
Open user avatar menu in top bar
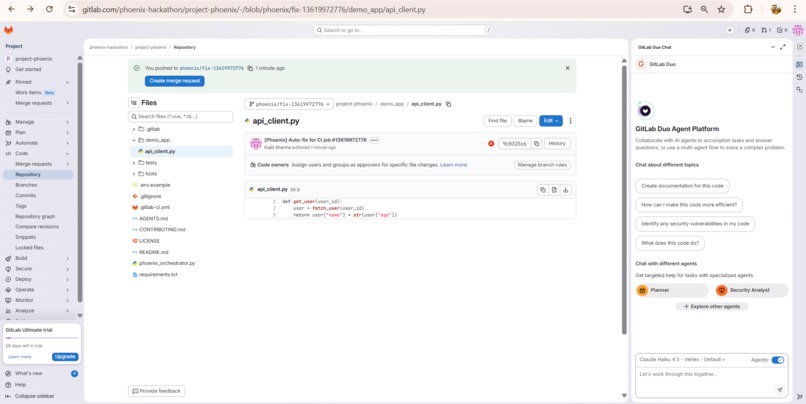click(x=798, y=31)
